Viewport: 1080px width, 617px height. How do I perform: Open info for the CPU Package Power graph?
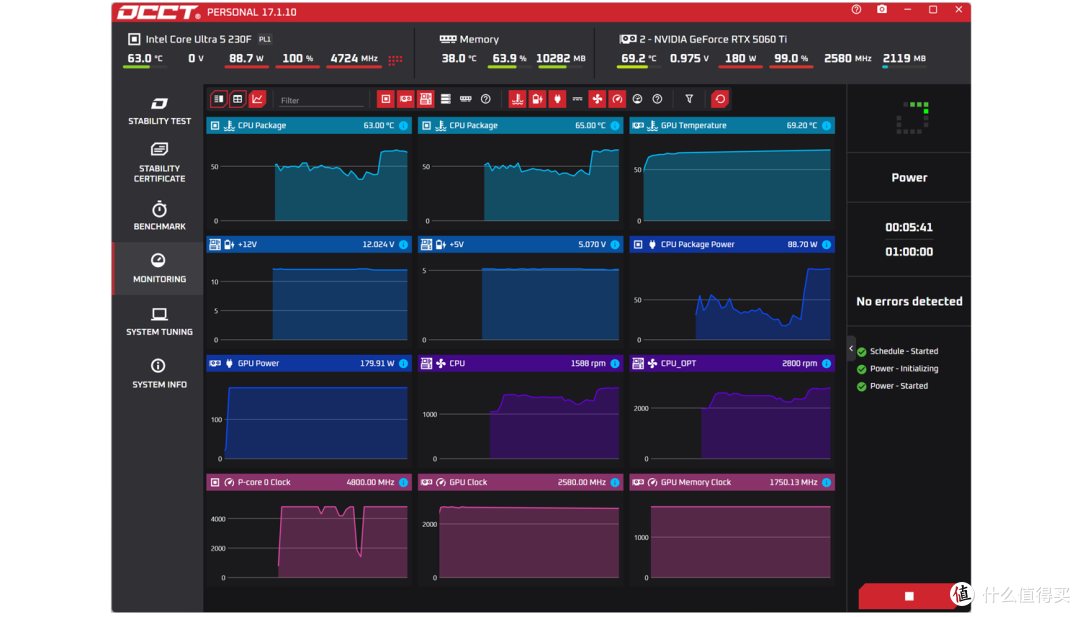(827, 244)
